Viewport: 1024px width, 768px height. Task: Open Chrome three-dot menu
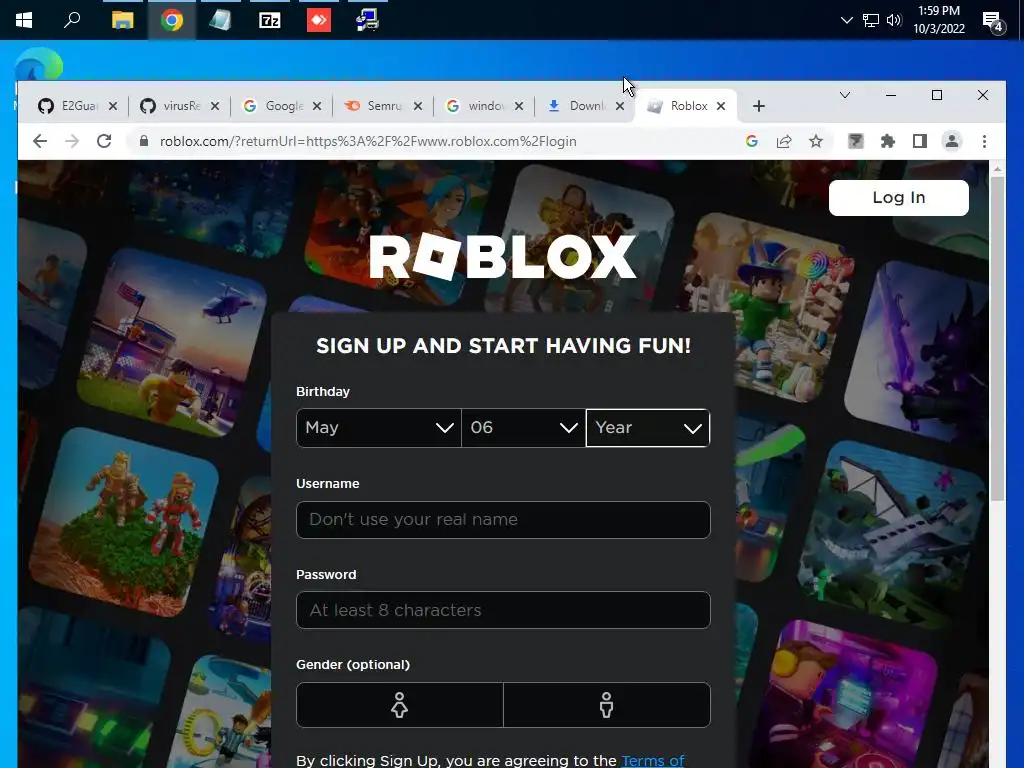point(984,141)
